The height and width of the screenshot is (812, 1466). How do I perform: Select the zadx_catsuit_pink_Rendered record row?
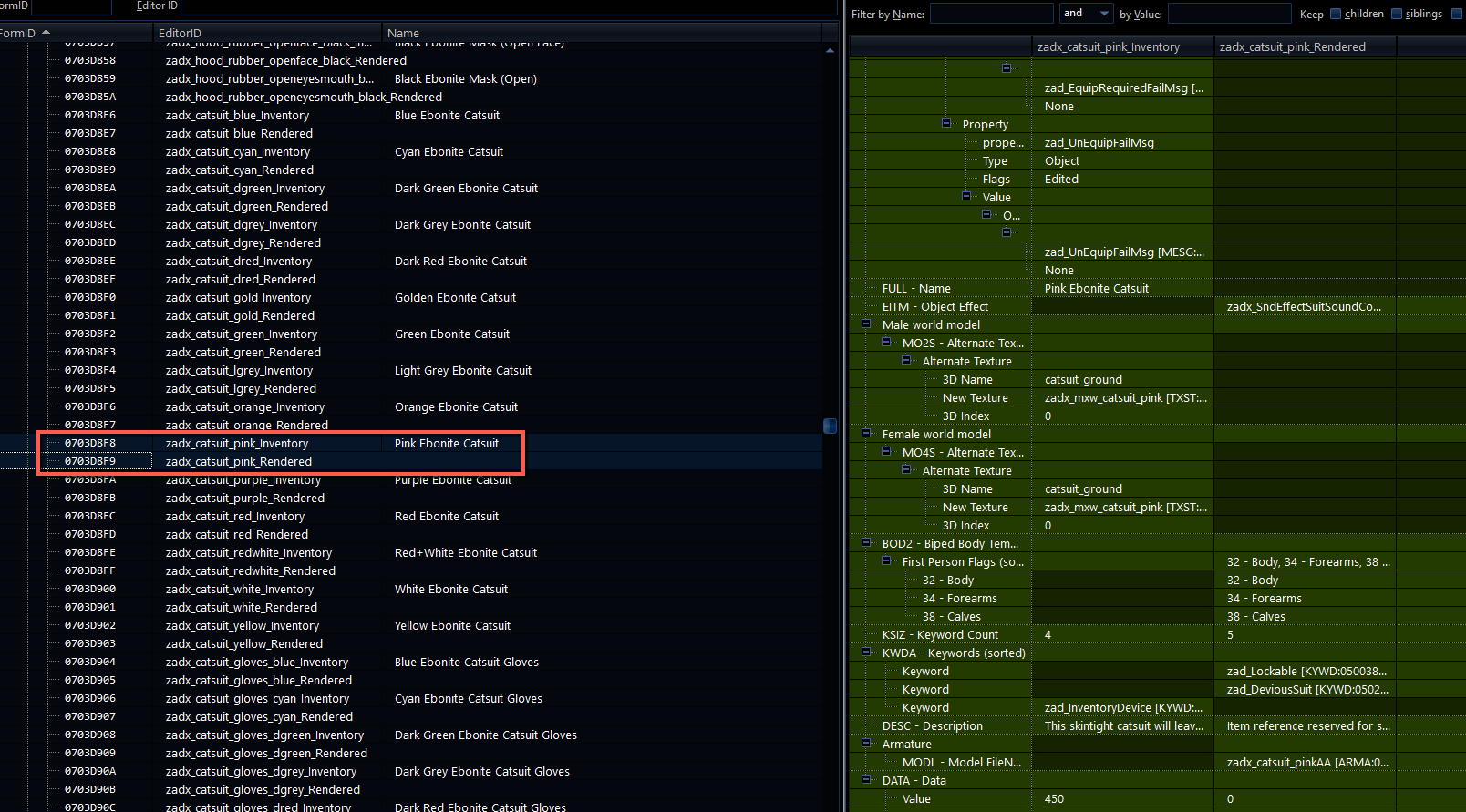(410, 461)
